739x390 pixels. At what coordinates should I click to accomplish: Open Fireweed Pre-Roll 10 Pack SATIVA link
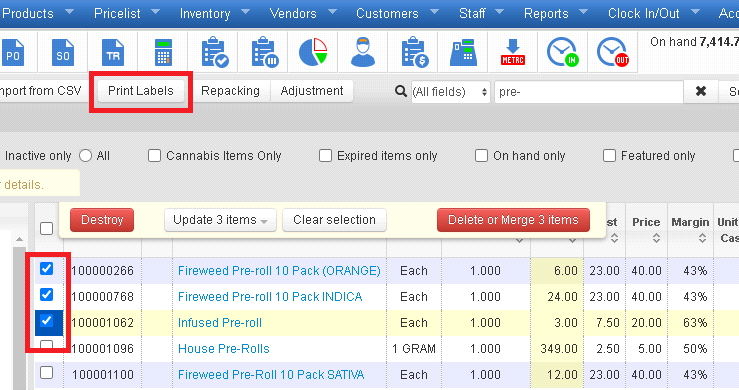tap(271, 374)
